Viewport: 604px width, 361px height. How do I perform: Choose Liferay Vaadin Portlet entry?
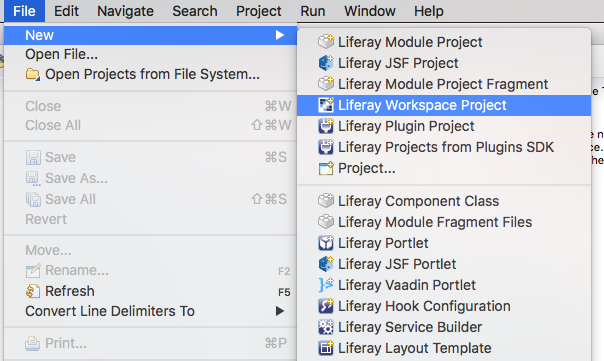coord(444,285)
